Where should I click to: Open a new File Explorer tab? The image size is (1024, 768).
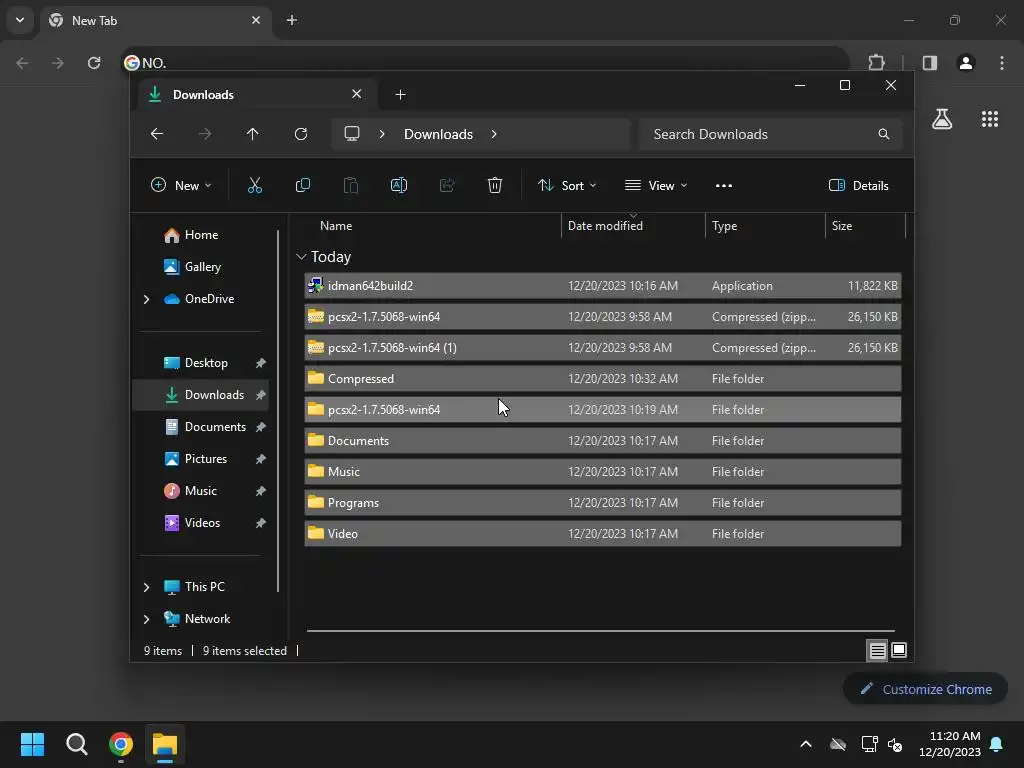point(400,95)
